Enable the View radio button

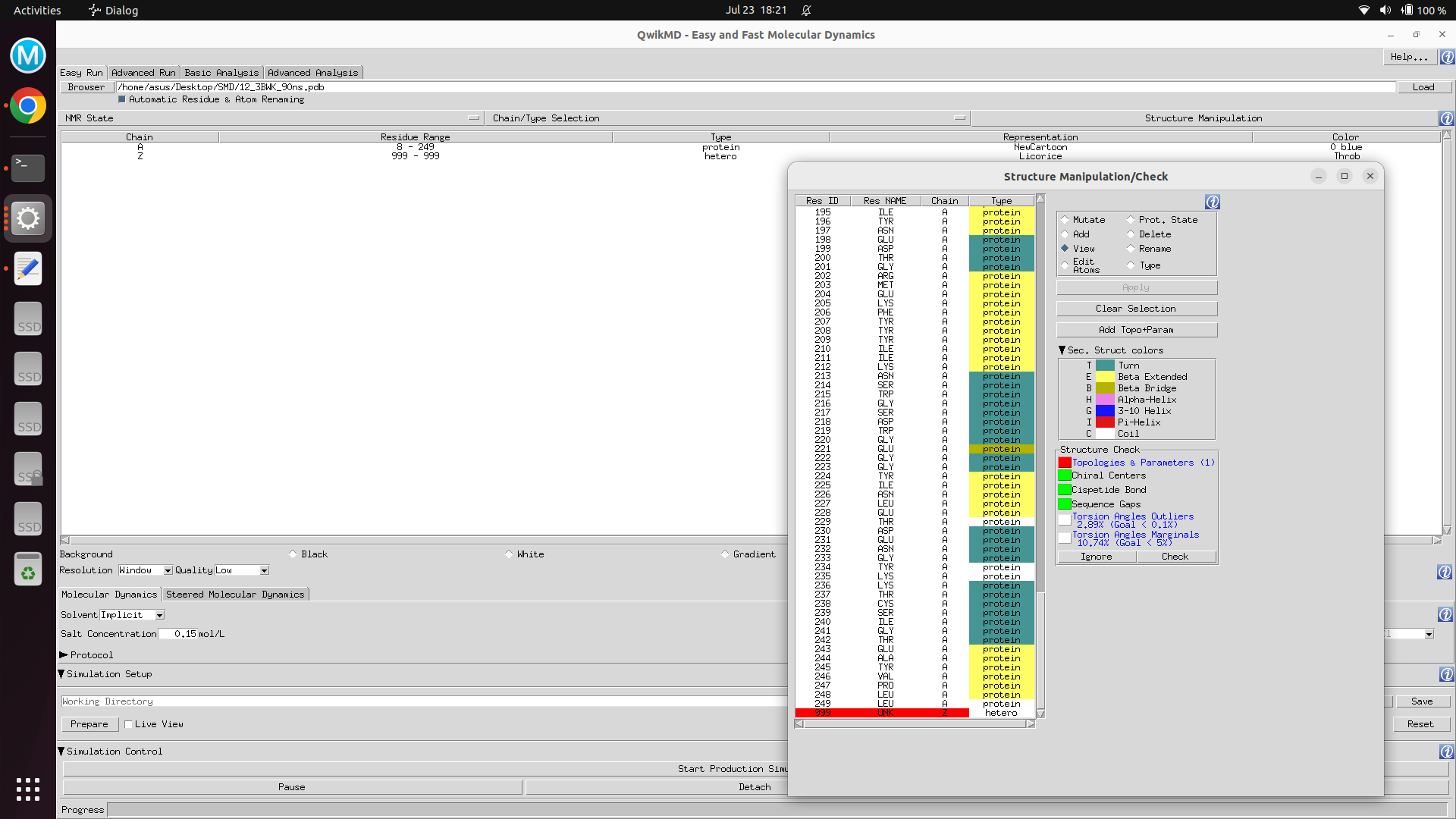(x=1065, y=248)
